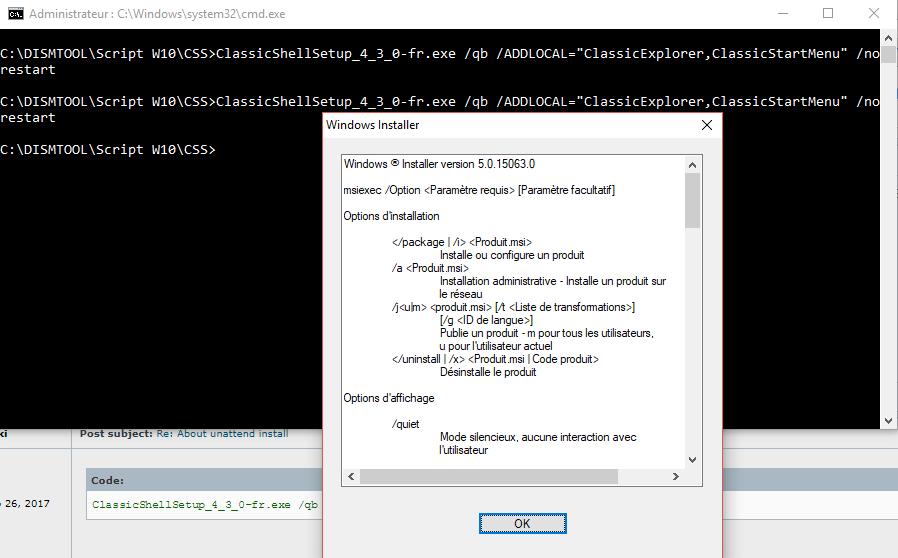Click the installer help vertical scrollbar thumb

click(692, 200)
